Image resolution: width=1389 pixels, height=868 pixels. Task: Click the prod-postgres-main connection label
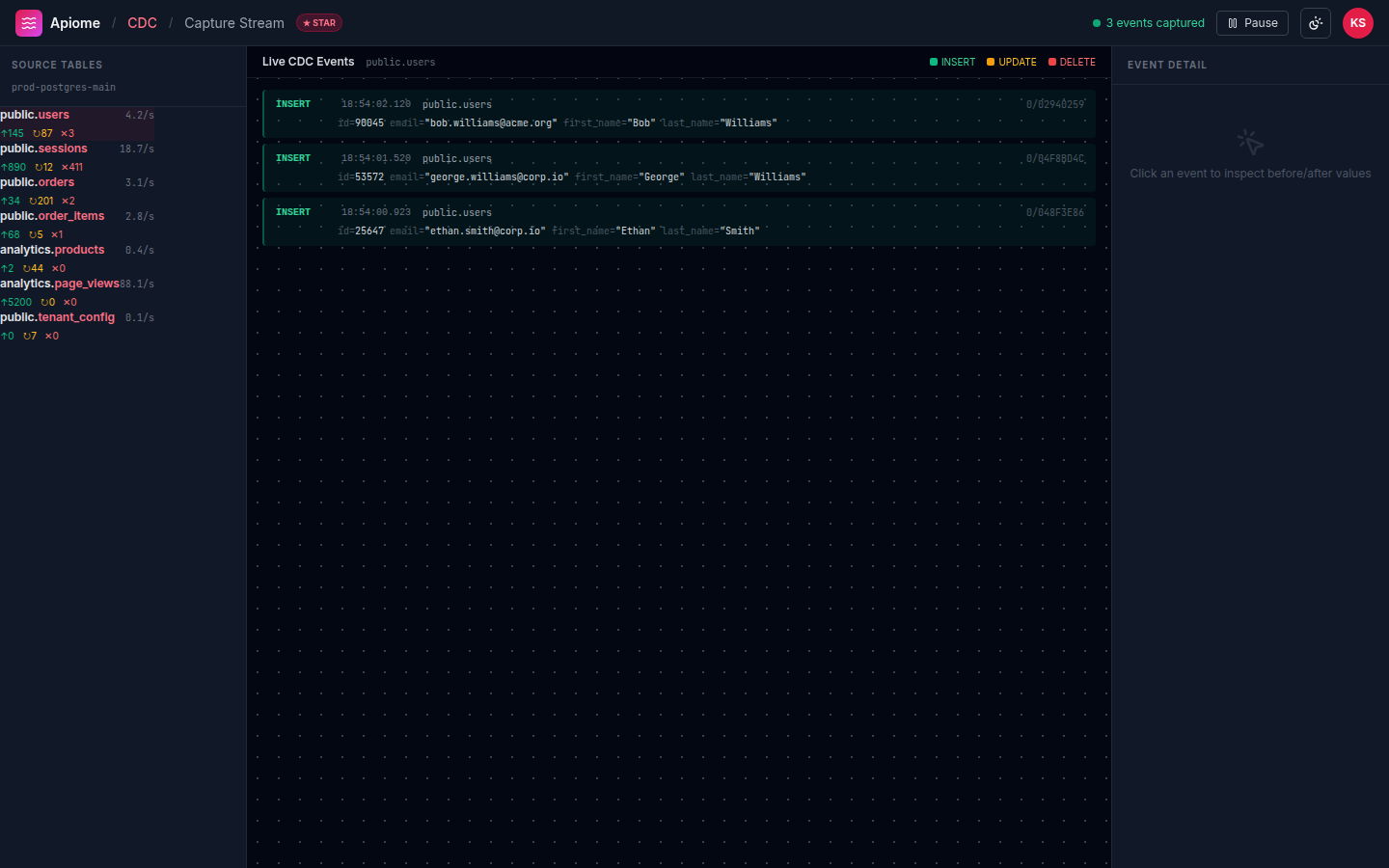[x=64, y=87]
